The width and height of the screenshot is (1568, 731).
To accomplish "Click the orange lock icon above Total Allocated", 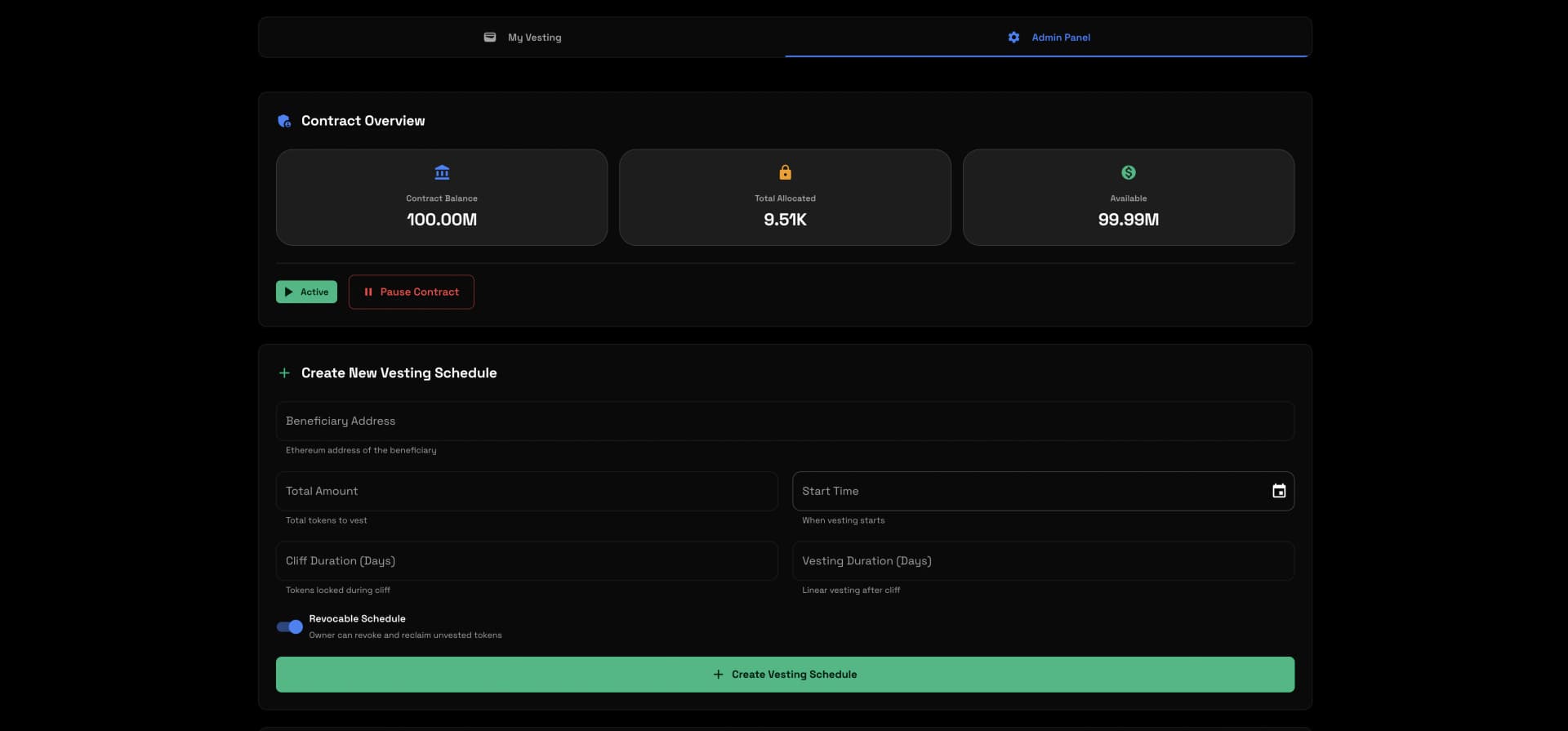I will pos(785,172).
